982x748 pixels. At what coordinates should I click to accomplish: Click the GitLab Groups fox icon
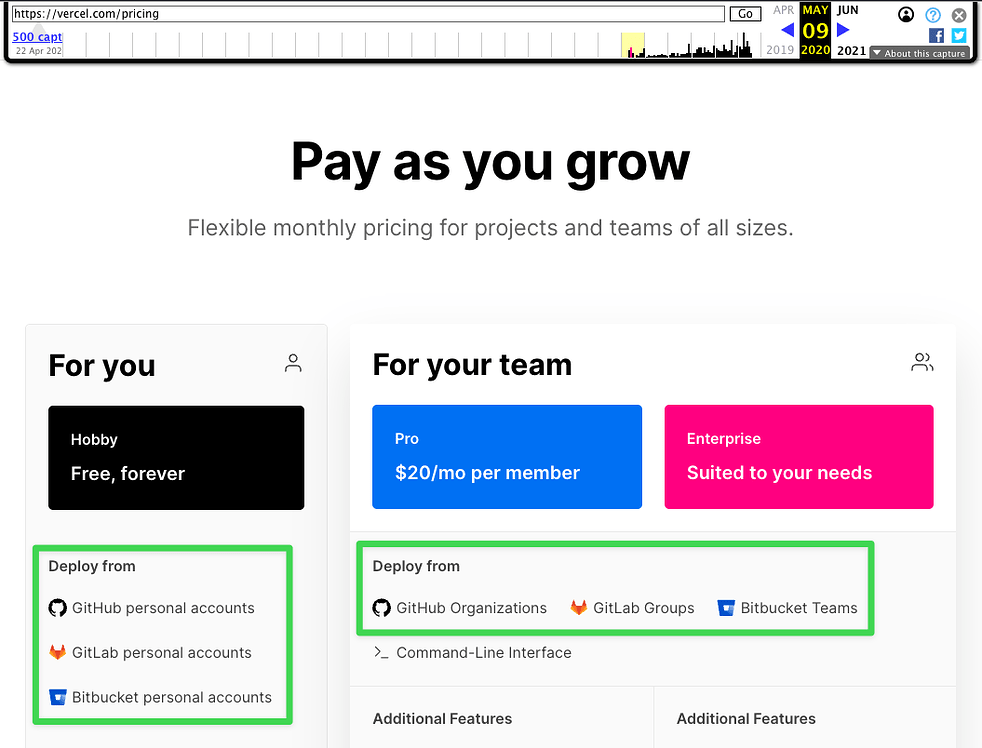pyautogui.click(x=579, y=608)
